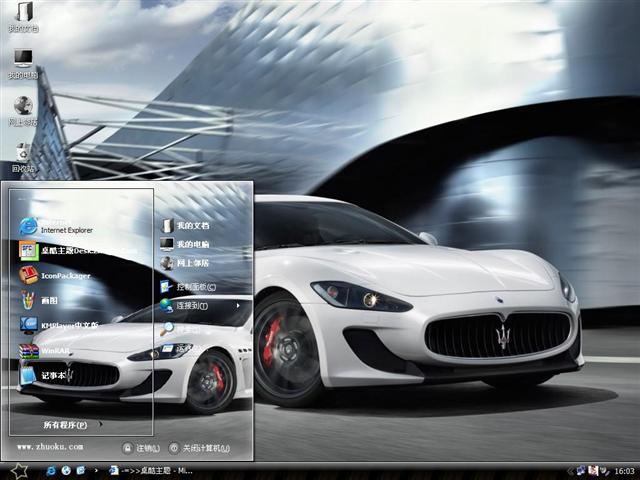Click the 回收站 (Recycle Bin) desktop icon
This screenshot has height=480, width=640.
click(22, 153)
